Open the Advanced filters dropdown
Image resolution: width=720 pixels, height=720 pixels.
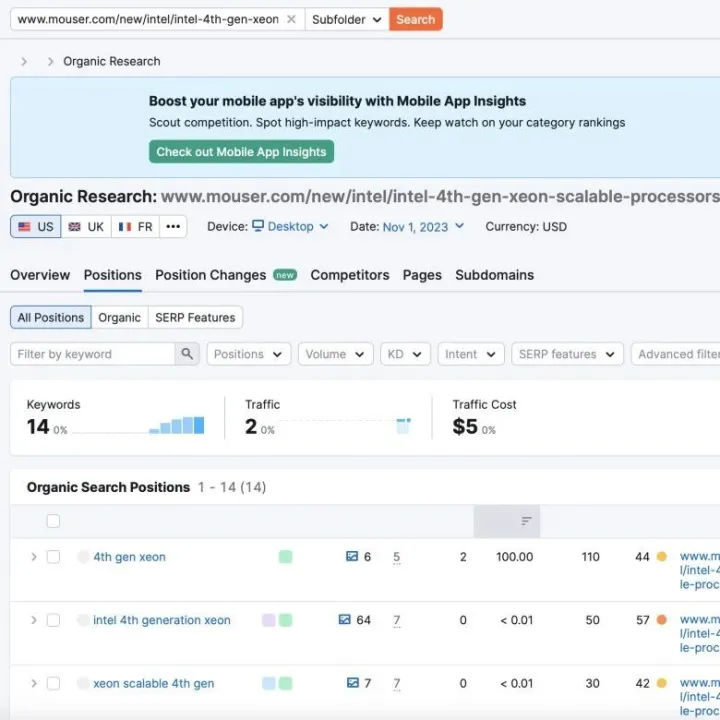coord(675,354)
